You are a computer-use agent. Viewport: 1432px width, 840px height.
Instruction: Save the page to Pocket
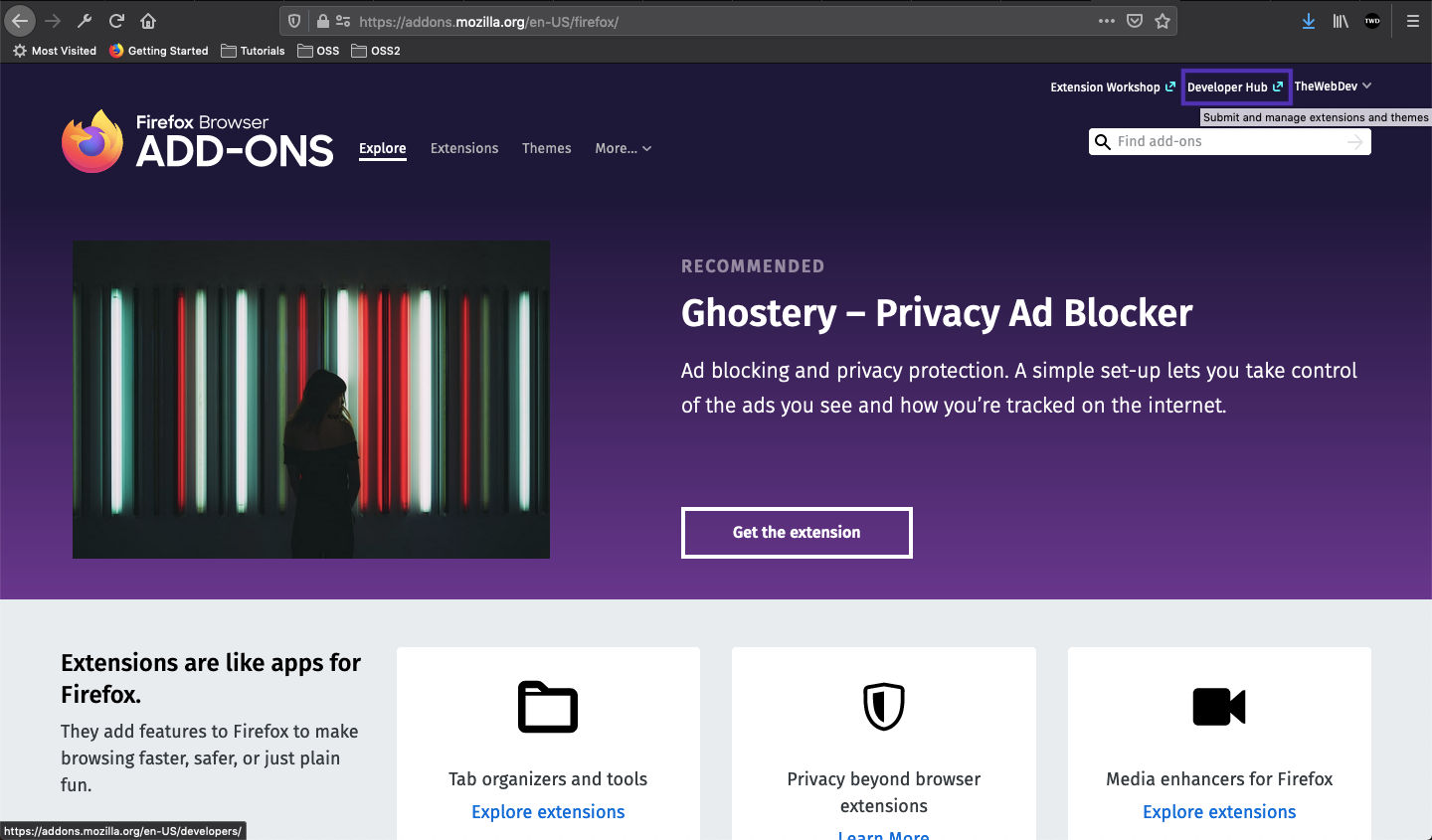pyautogui.click(x=1135, y=21)
